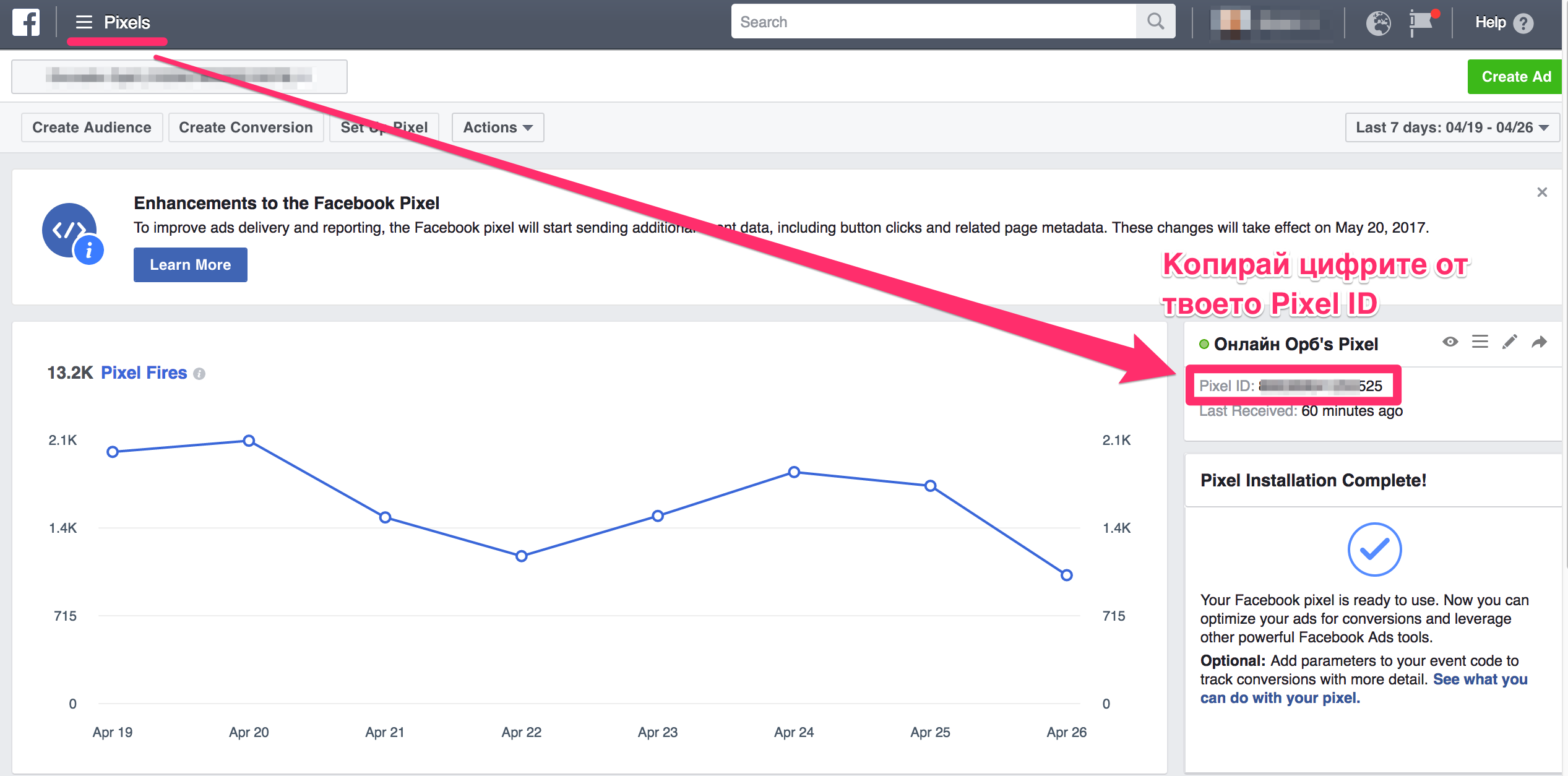
Task: Expand the Actions dropdown
Action: (498, 127)
